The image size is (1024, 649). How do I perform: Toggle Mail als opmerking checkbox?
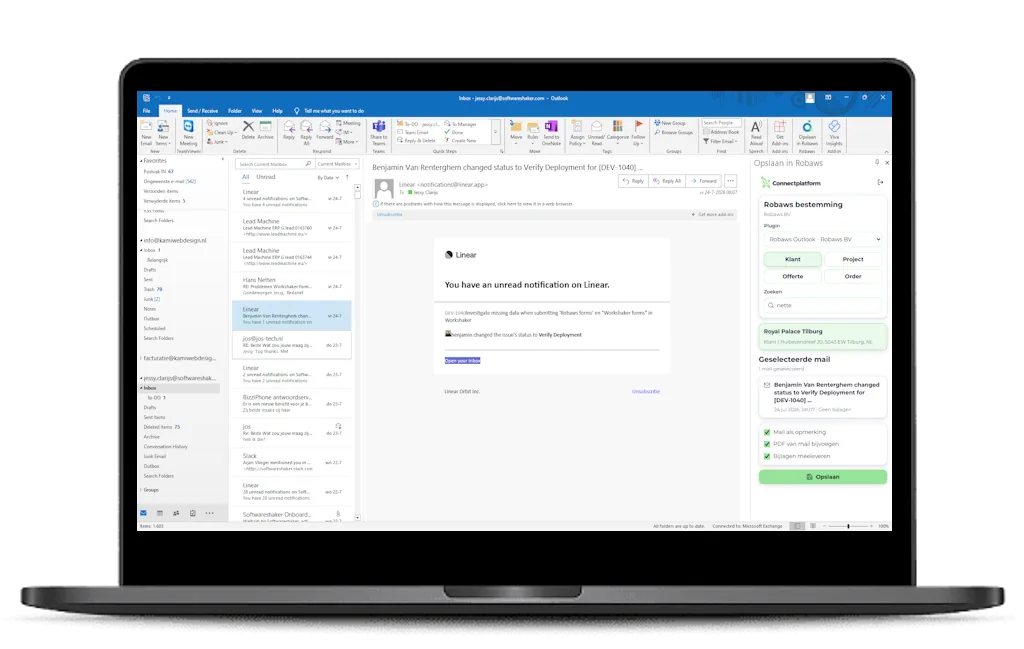(767, 432)
